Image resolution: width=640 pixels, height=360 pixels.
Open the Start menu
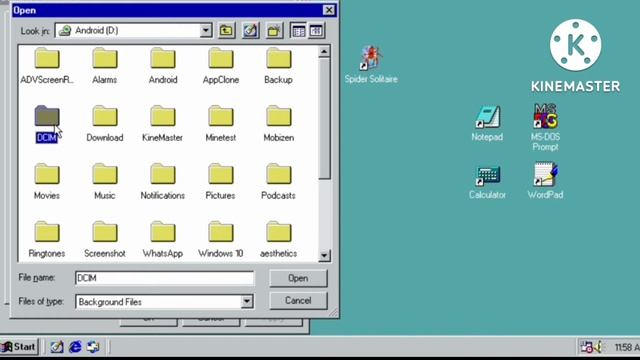pos(19,347)
